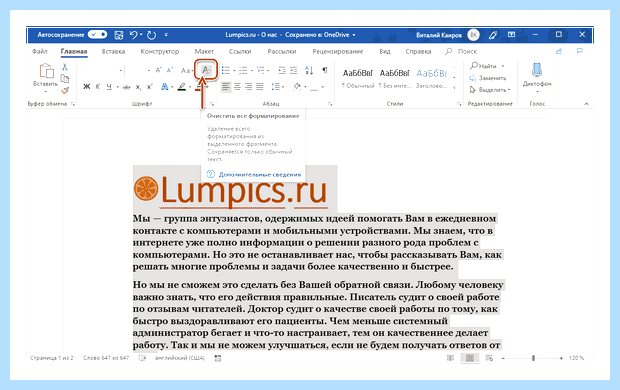
Task: Toggle the AutoSave (Автосохранение) switch
Action: [x=97, y=35]
